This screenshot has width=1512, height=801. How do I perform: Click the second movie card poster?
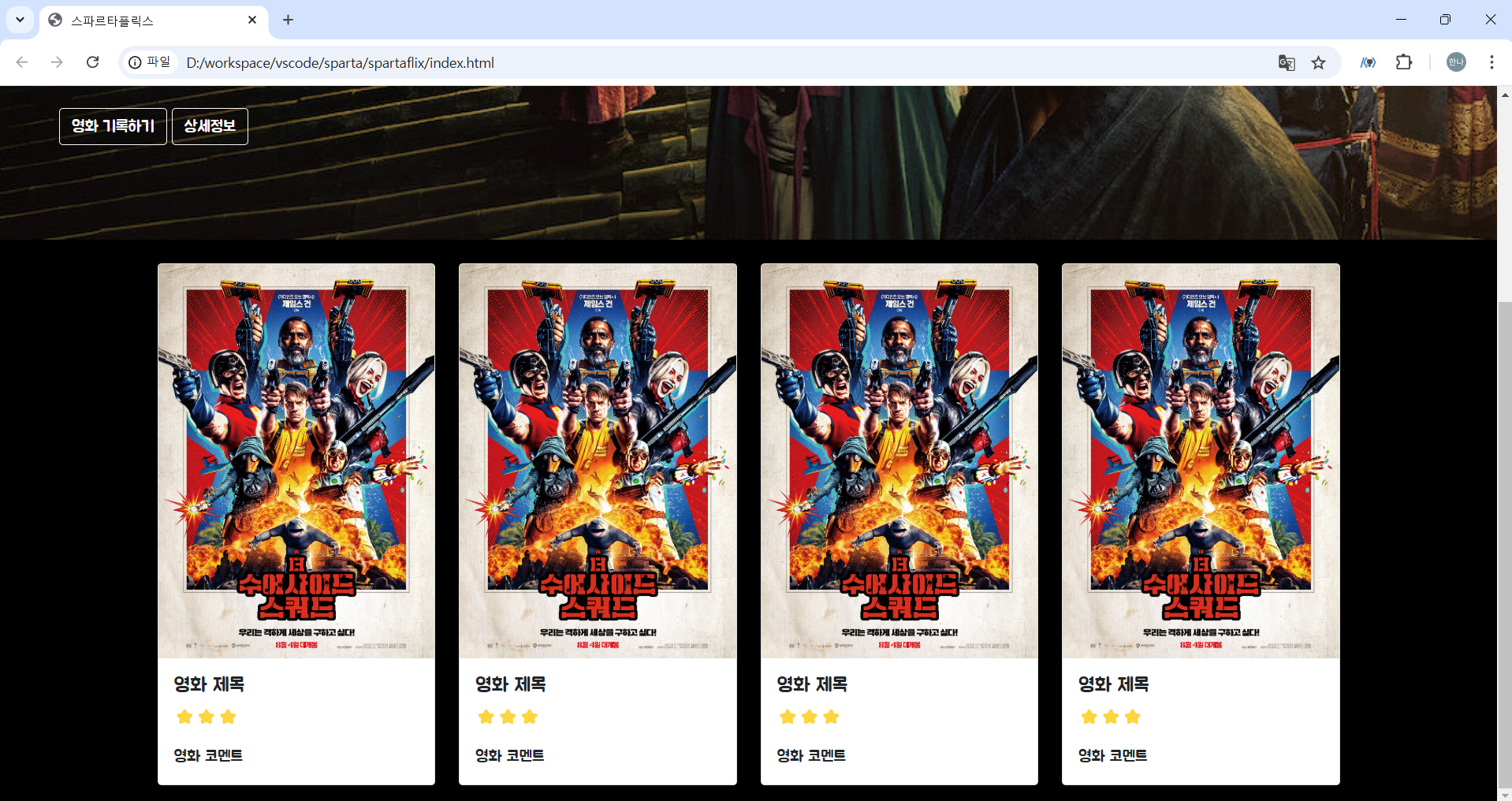click(x=598, y=460)
